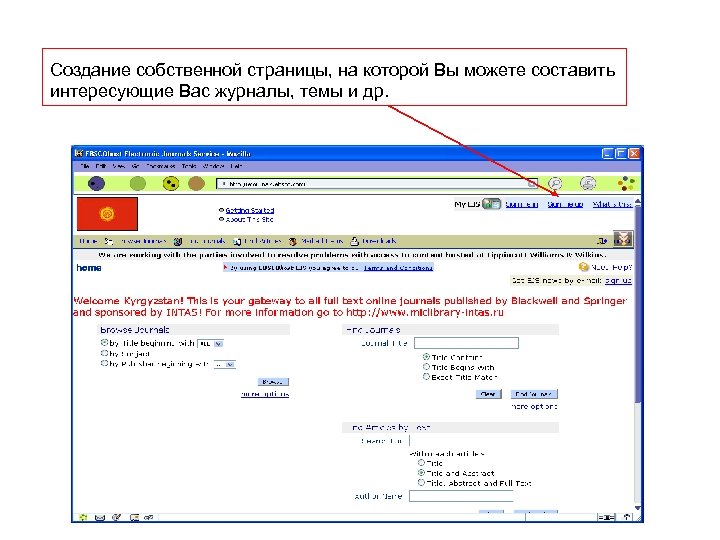The image size is (720, 540).
Task: Click the online/offline status bar icon
Action: point(606,518)
